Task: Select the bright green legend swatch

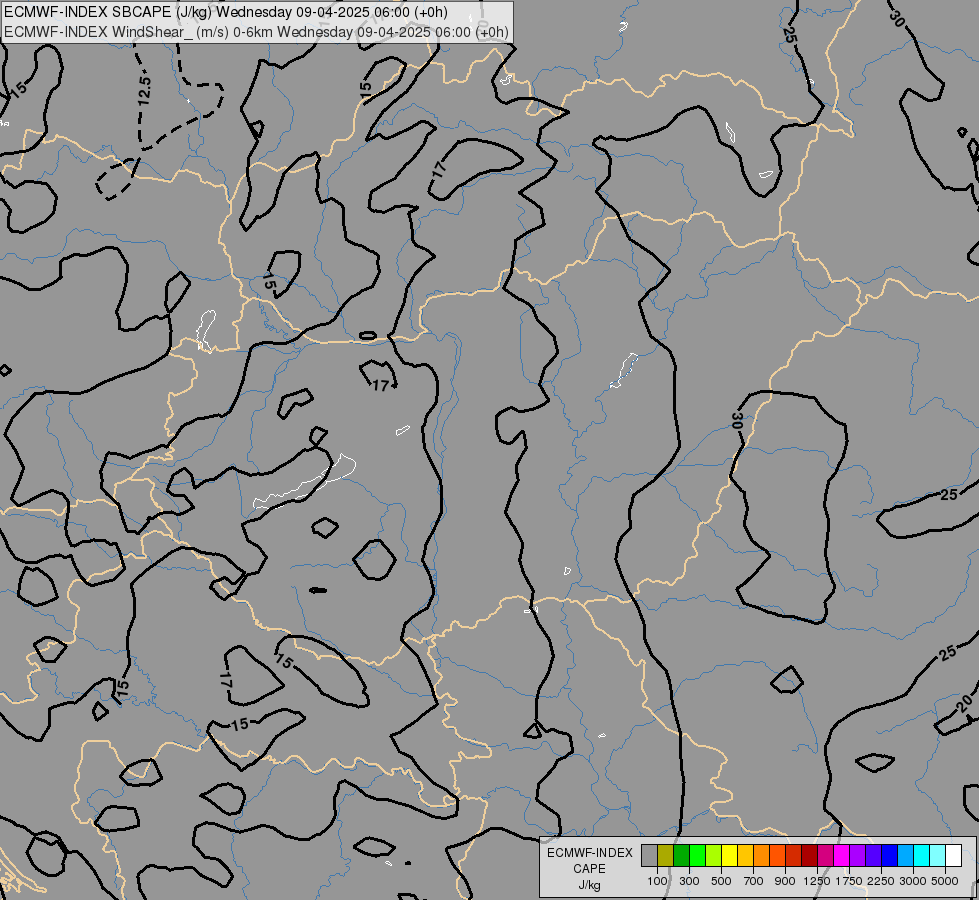Action: click(697, 856)
